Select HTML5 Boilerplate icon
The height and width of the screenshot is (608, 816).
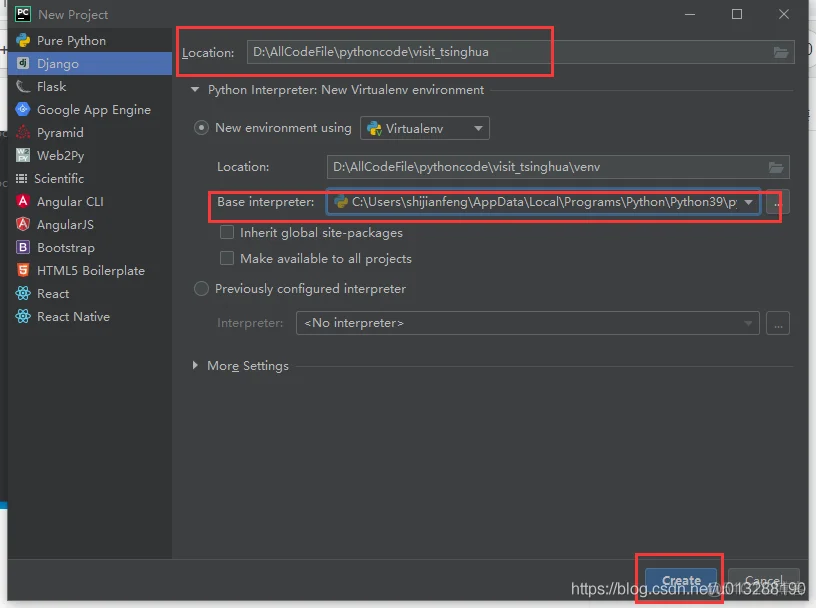point(23,270)
